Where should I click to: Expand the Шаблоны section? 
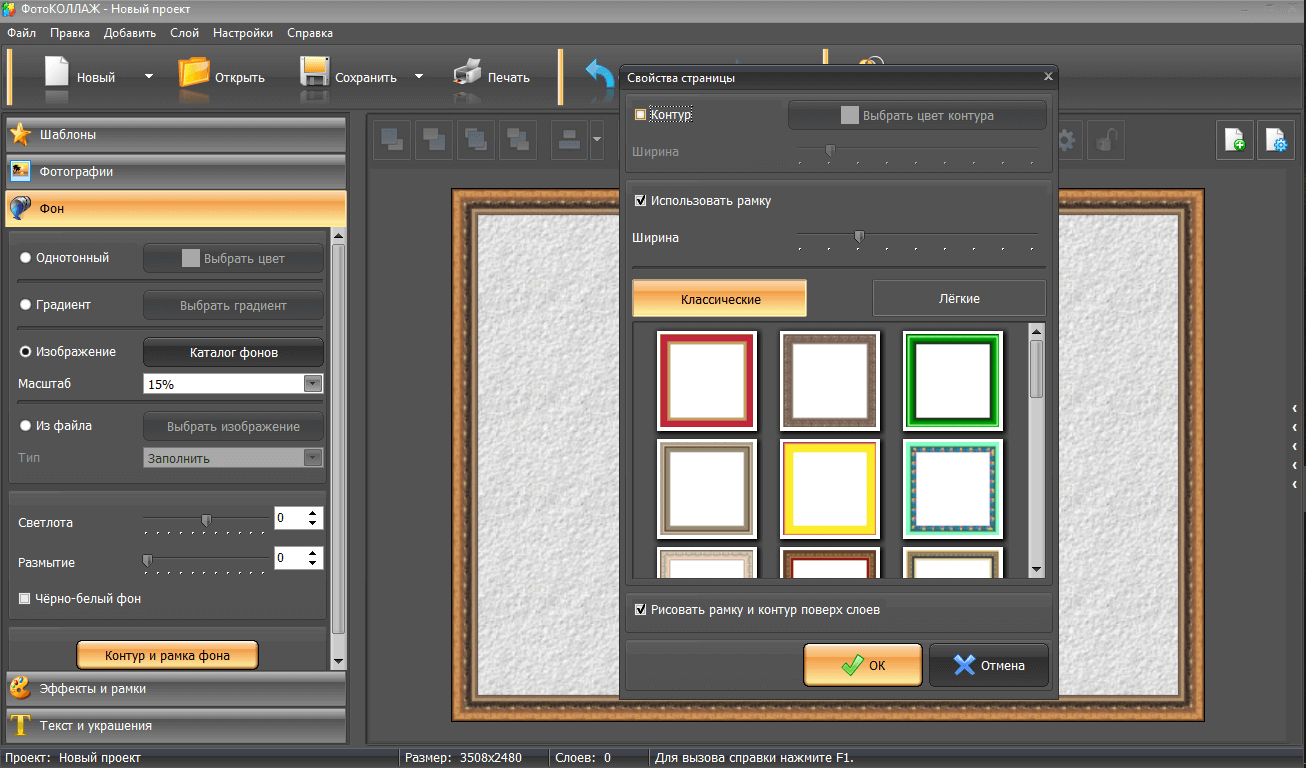pyautogui.click(x=176, y=135)
